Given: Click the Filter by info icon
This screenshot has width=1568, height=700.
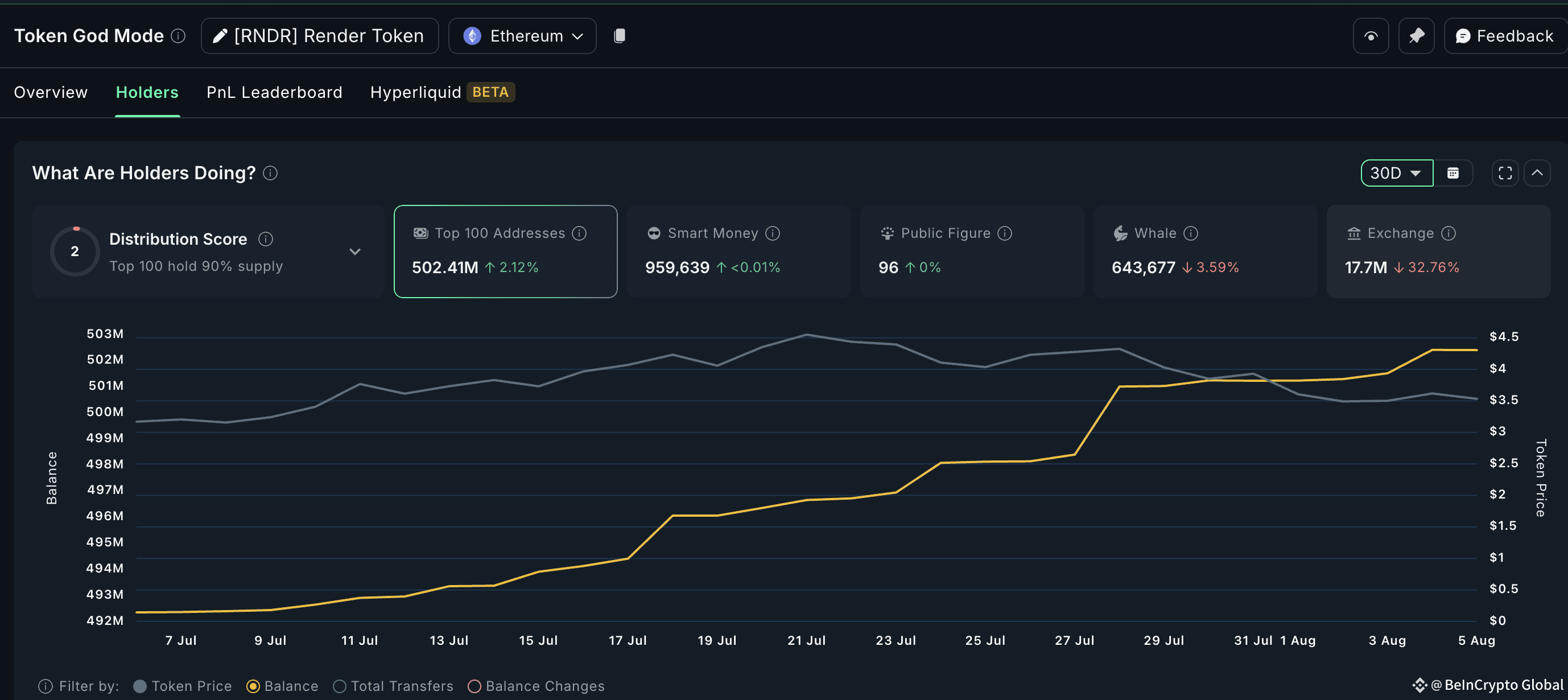Looking at the screenshot, I should point(46,686).
